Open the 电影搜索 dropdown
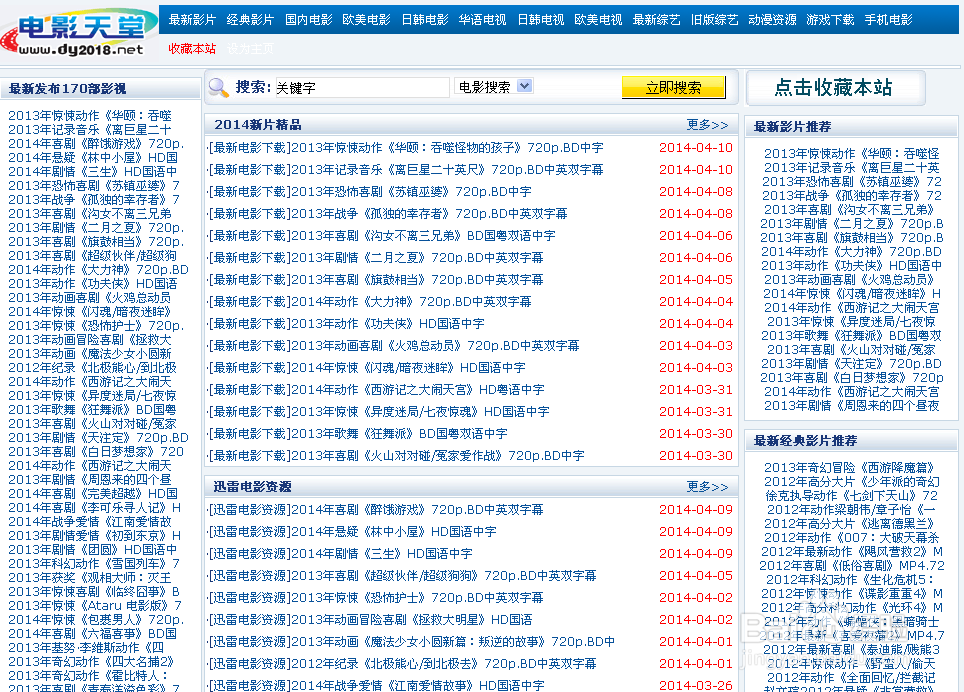 pos(494,87)
